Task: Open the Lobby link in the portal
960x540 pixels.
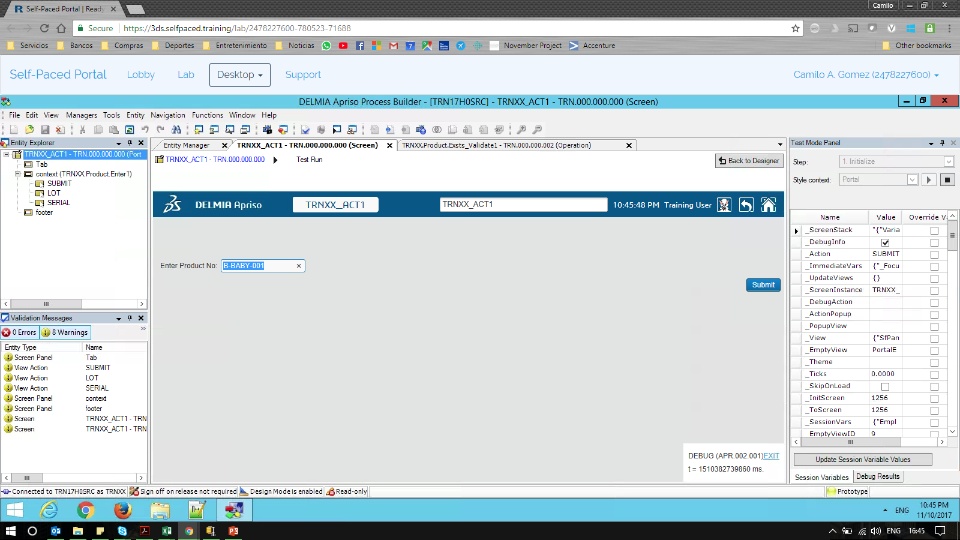Action: (141, 75)
